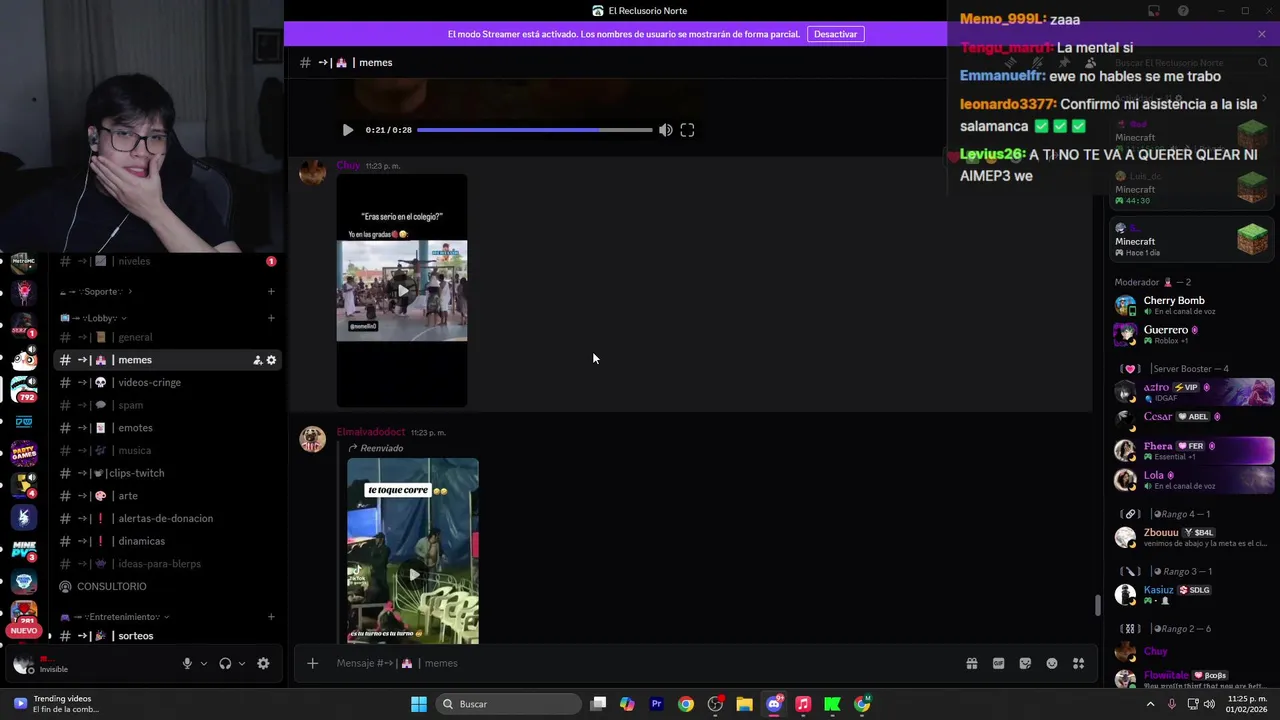Mute the video player's volume speaker icon
The height and width of the screenshot is (720, 1280).
[665, 130]
